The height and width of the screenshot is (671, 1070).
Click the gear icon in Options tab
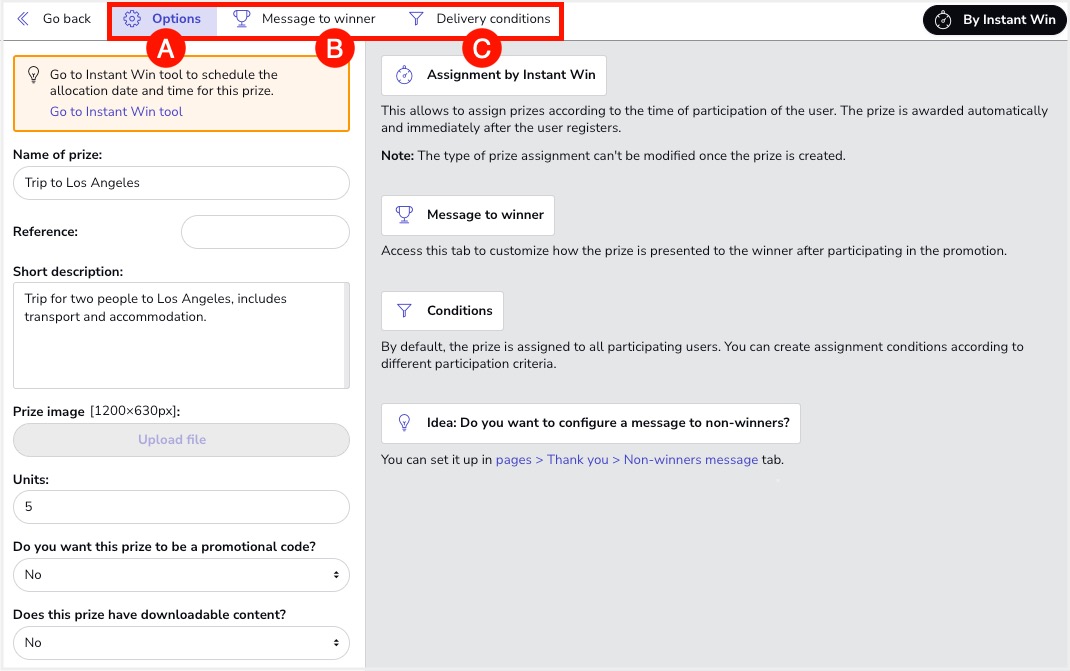(132, 19)
